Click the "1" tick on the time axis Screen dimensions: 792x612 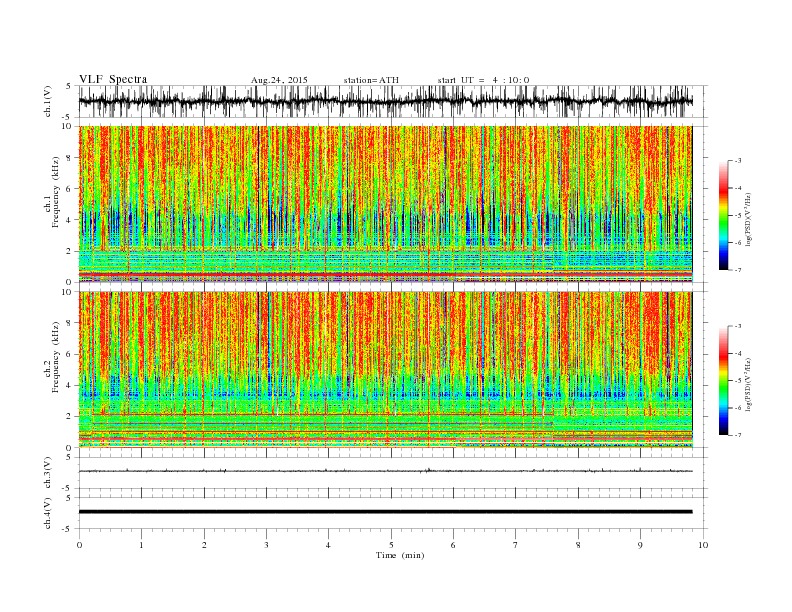141,545
